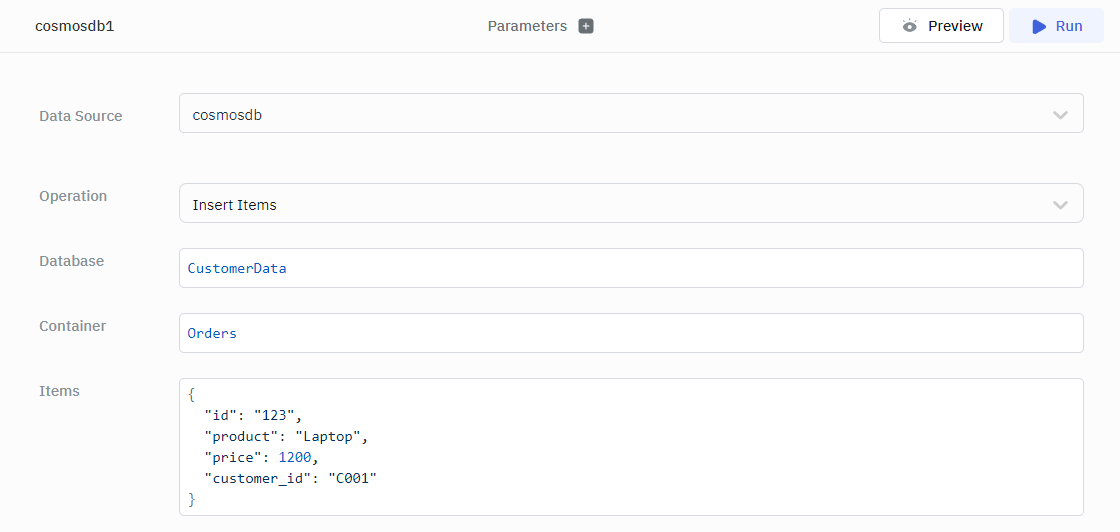
Task: Click the Operation field label
Action: click(x=73, y=196)
